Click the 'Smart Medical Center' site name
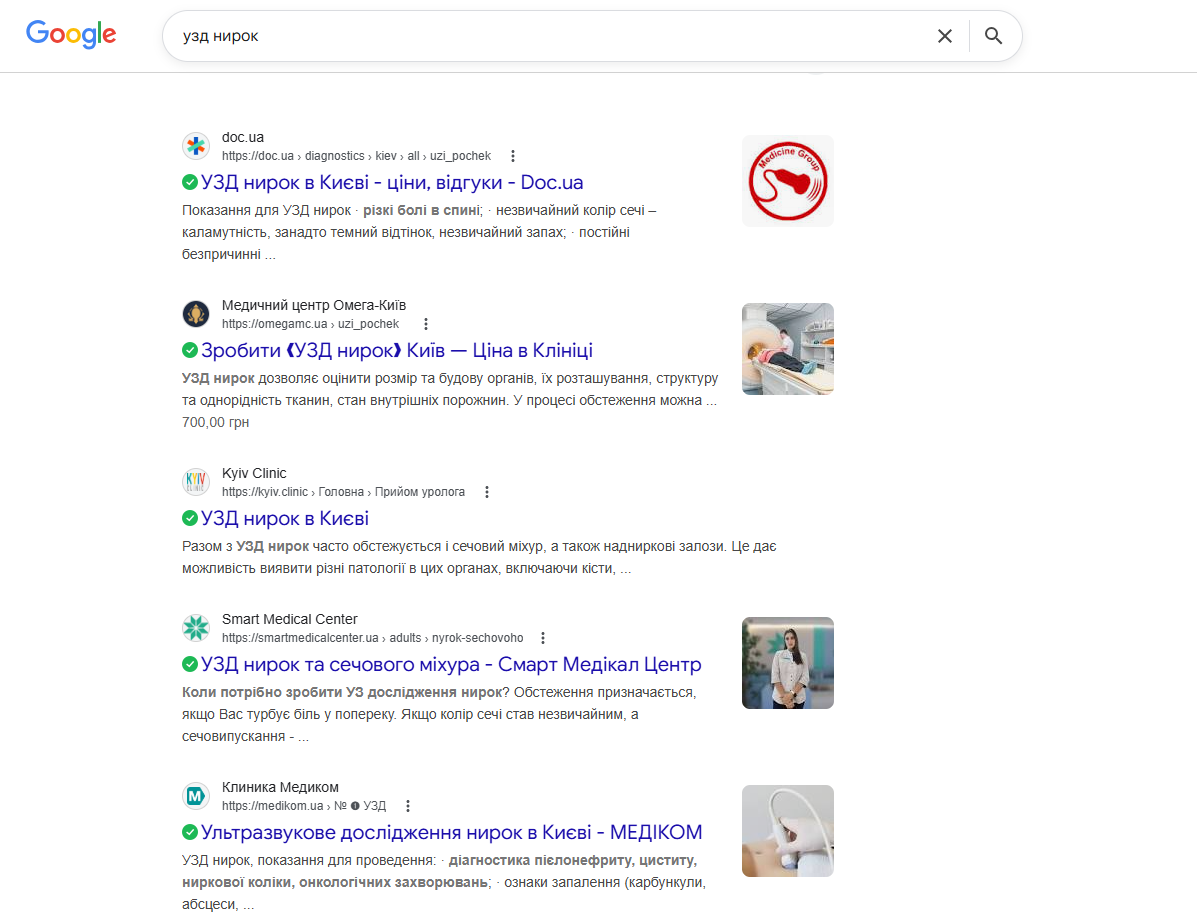The height and width of the screenshot is (918, 1197). [x=289, y=619]
